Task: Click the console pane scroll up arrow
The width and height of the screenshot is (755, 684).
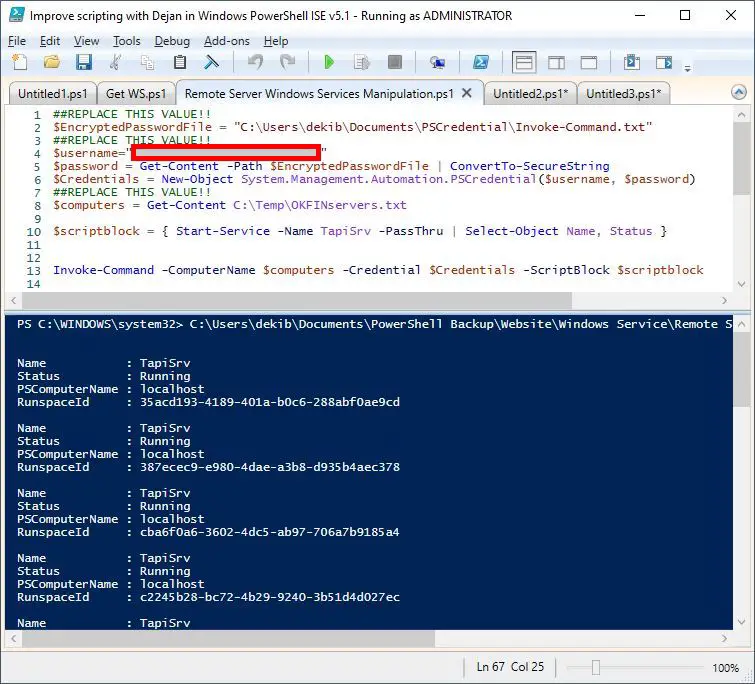Action: point(741,324)
